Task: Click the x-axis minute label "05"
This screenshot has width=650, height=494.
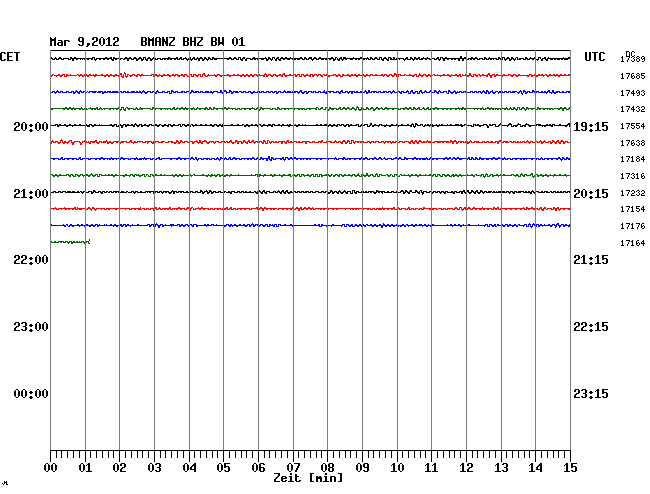Action: pyautogui.click(x=223, y=468)
